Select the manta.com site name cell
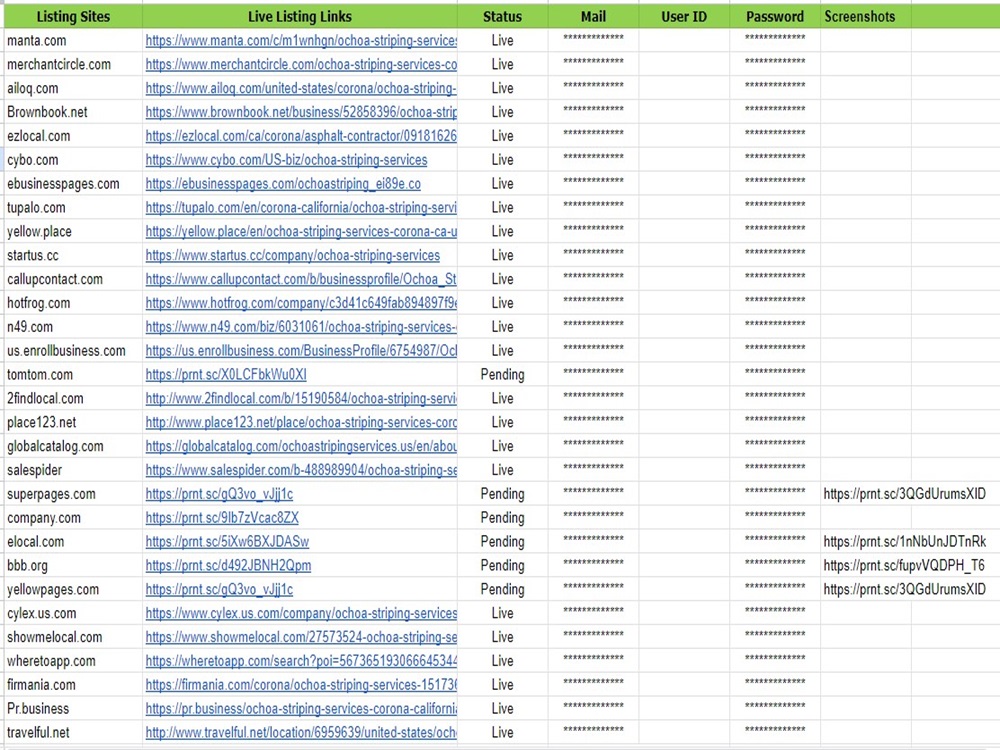1000x750 pixels. (73, 41)
